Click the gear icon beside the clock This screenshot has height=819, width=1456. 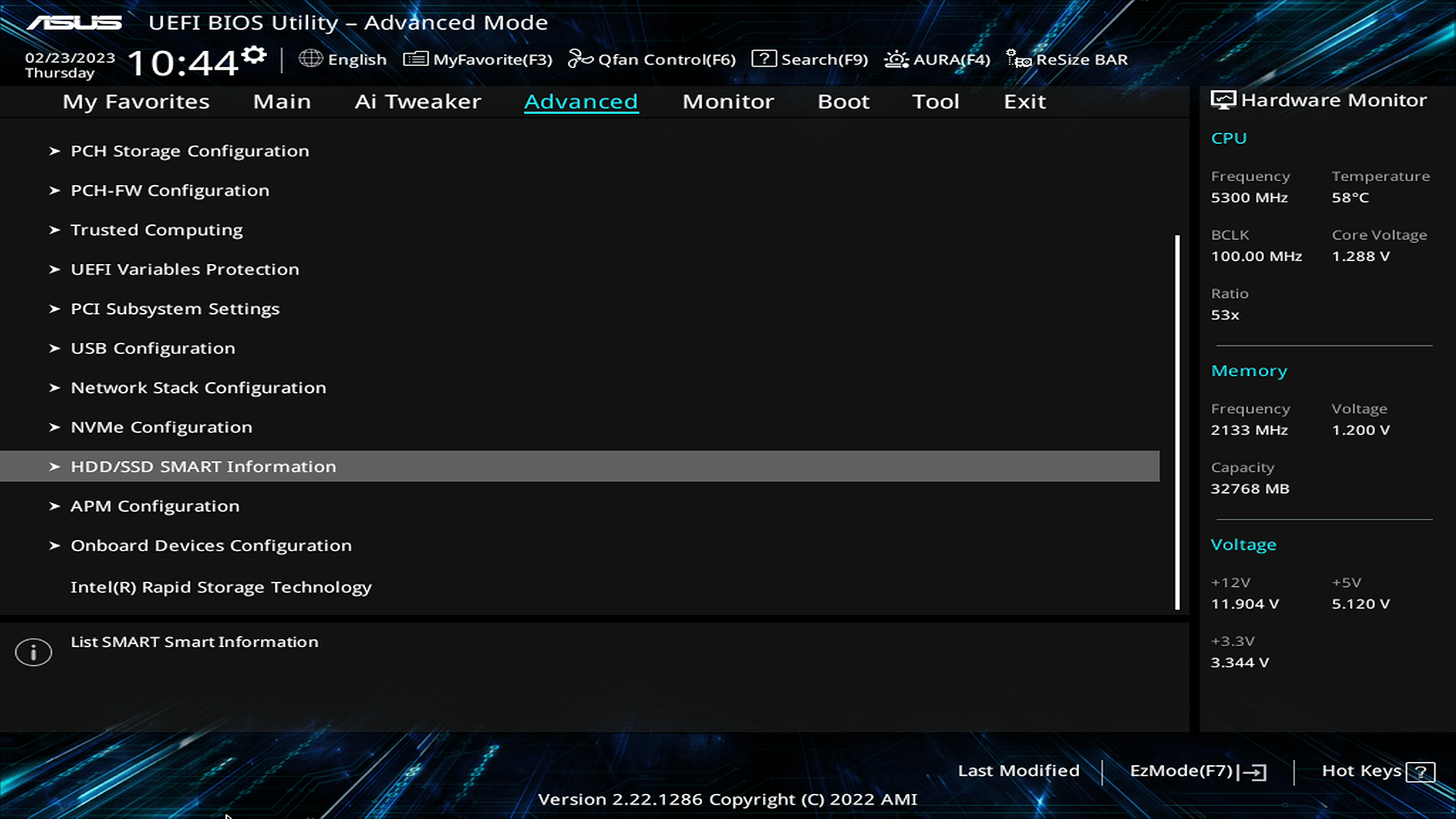pos(254,55)
